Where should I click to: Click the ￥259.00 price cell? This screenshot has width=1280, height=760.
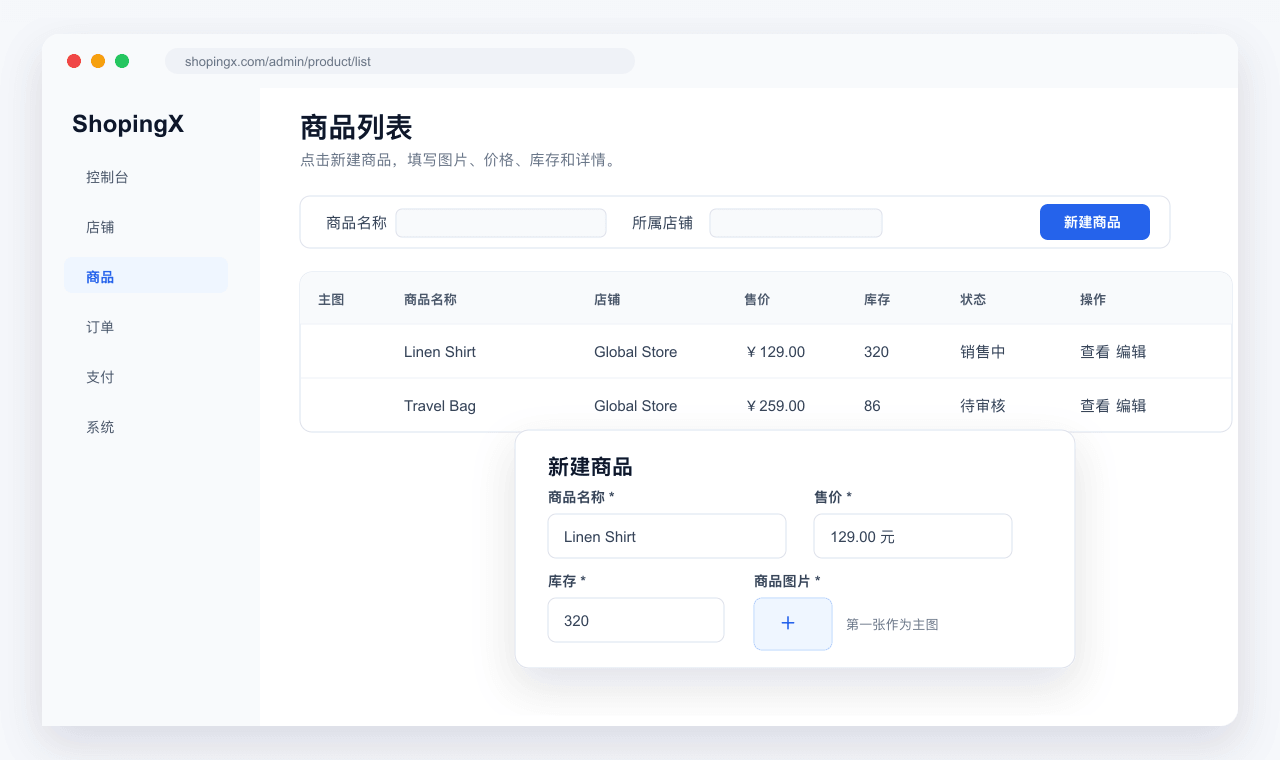tap(775, 406)
